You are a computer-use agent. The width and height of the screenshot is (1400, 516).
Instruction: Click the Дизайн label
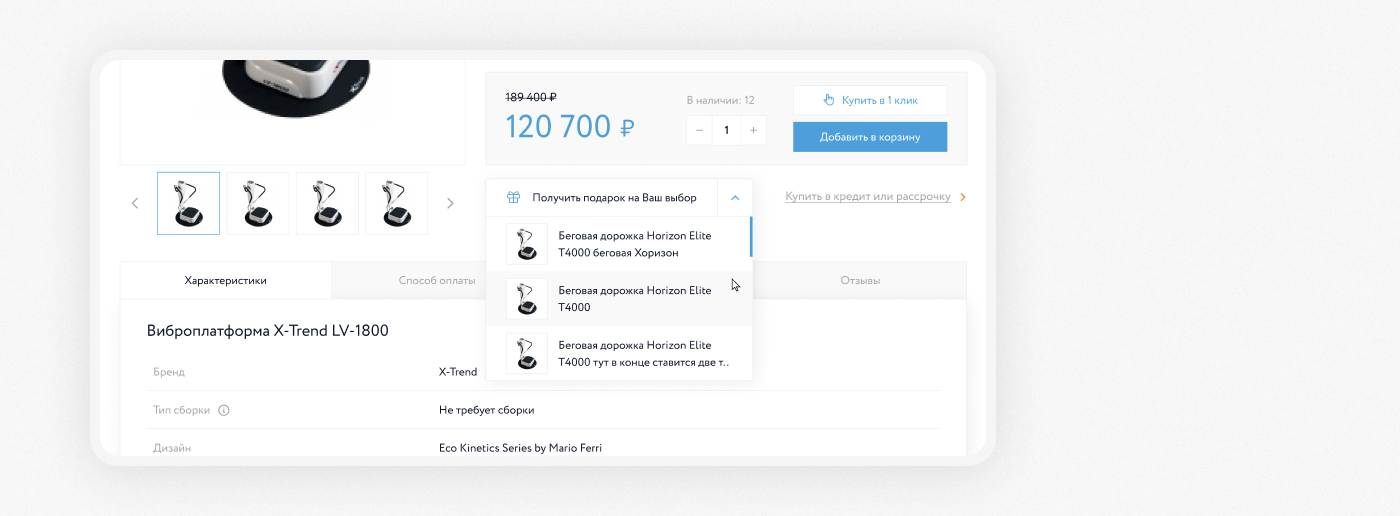(172, 448)
